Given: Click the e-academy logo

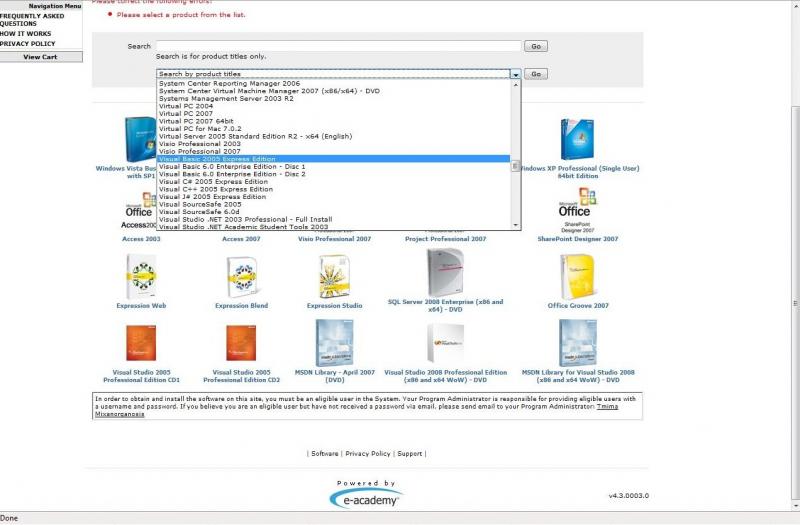Looking at the screenshot, I should click(365, 498).
